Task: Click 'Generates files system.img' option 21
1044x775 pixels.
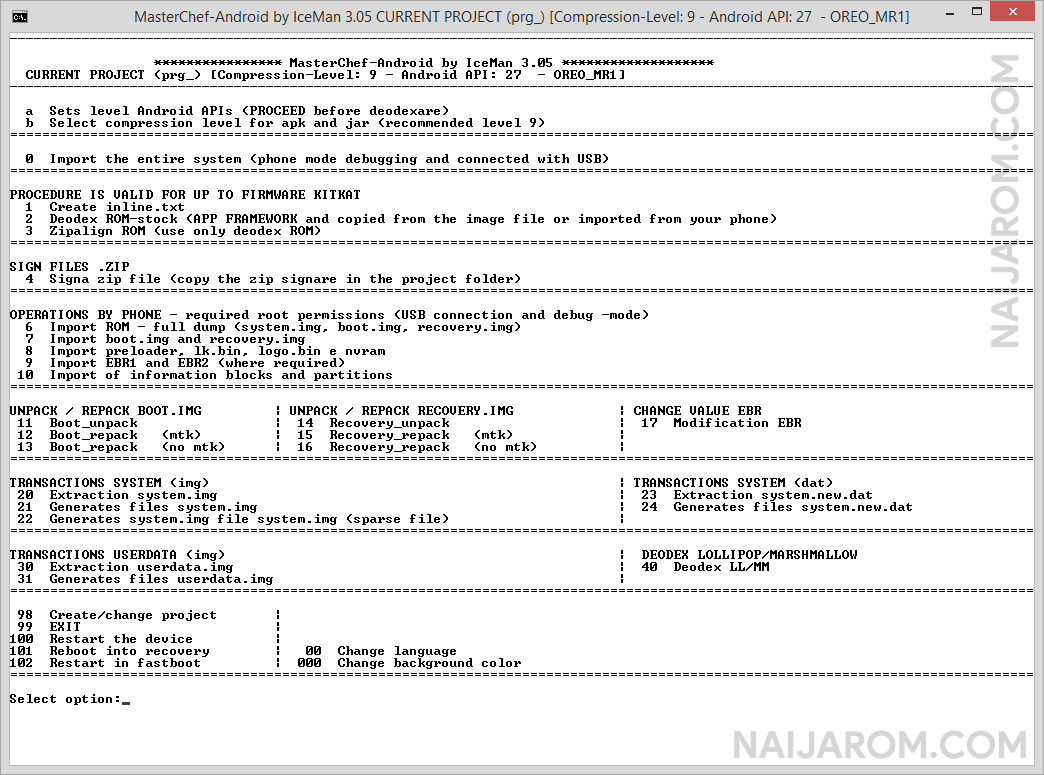Action: click(x=137, y=507)
